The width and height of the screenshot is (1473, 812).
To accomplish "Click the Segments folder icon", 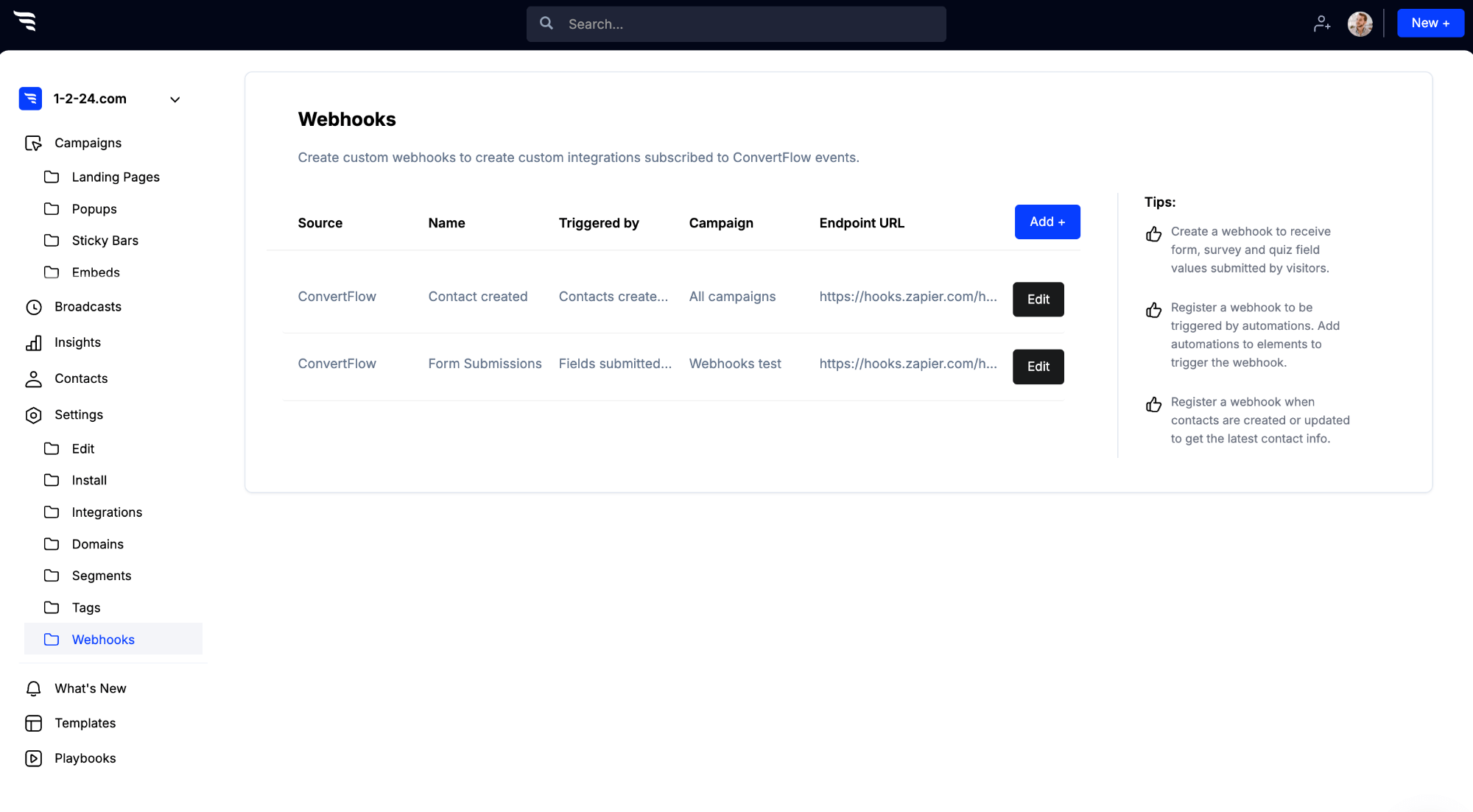I will pos(52,576).
